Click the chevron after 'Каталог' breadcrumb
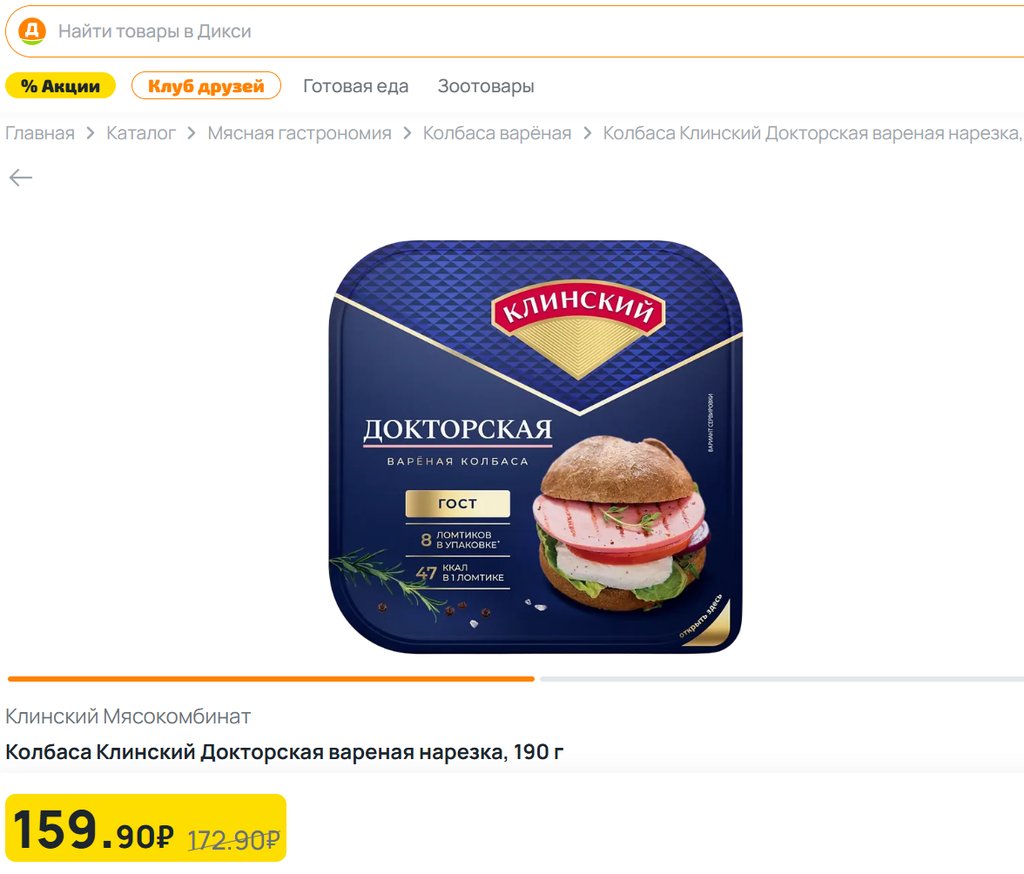This screenshot has height=874, width=1024. point(191,133)
